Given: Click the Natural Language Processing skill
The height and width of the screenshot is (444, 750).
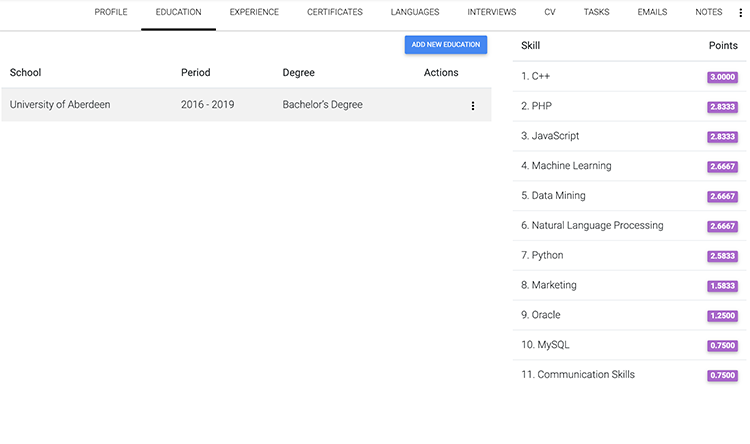Looking at the screenshot, I should 597,226.
